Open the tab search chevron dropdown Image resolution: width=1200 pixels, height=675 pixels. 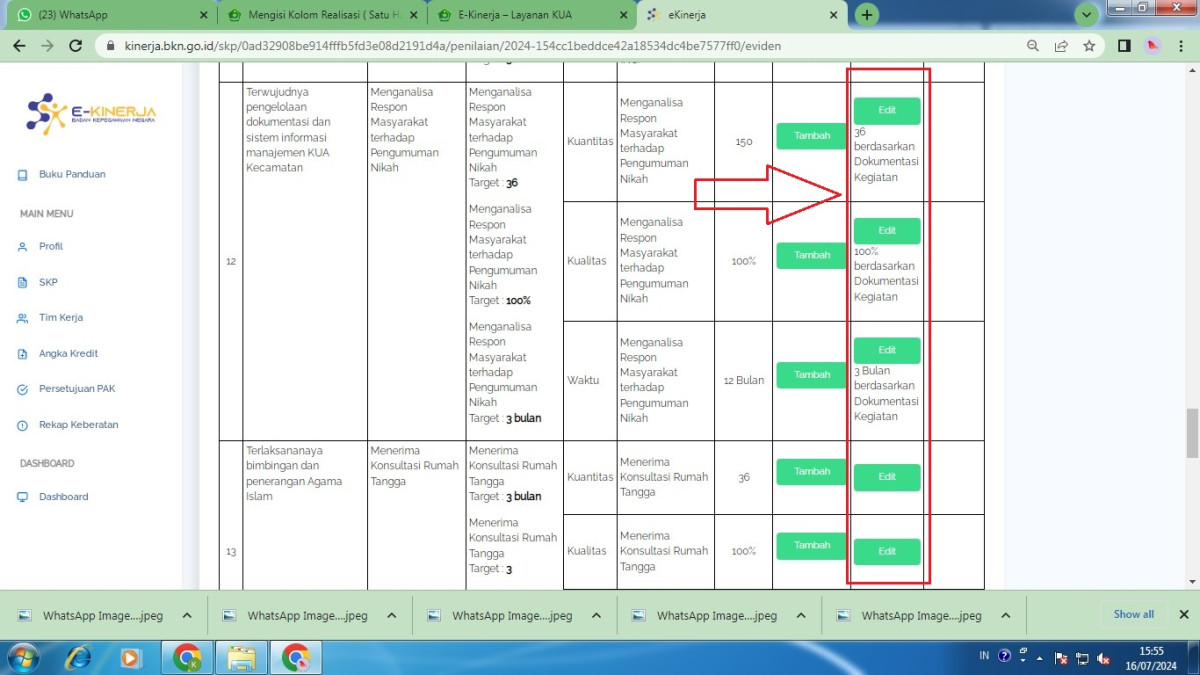tap(1087, 15)
